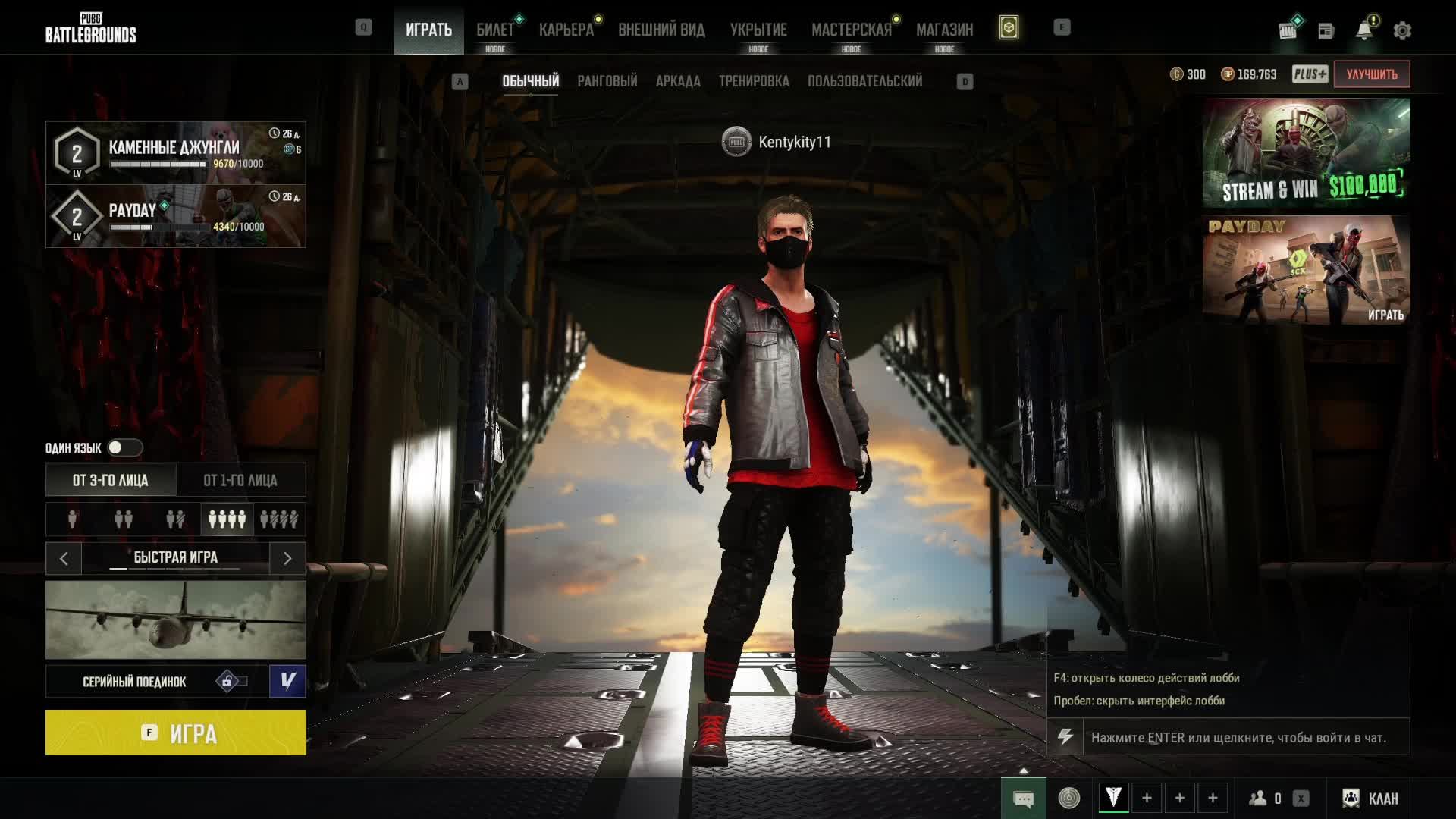Image resolution: width=1456 pixels, height=819 pixels.
Task: Collapse chat panel with small up arrow
Action: tap(1024, 770)
